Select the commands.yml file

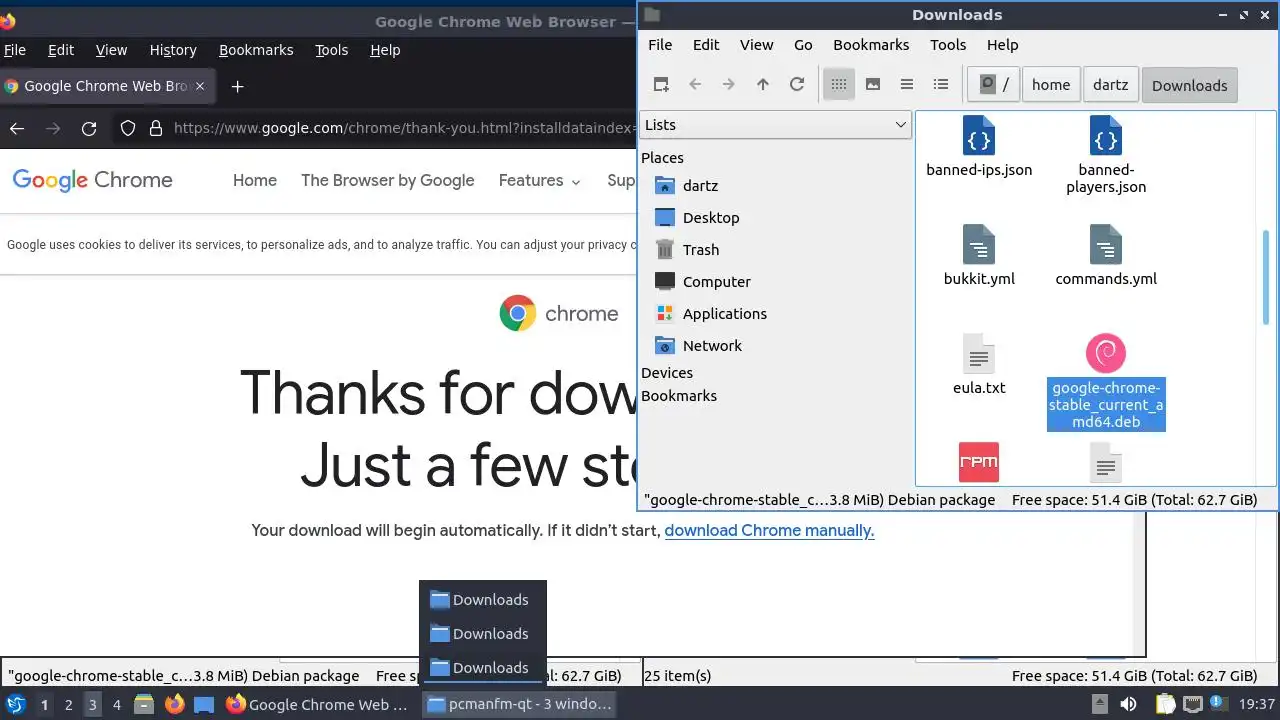tap(1106, 256)
